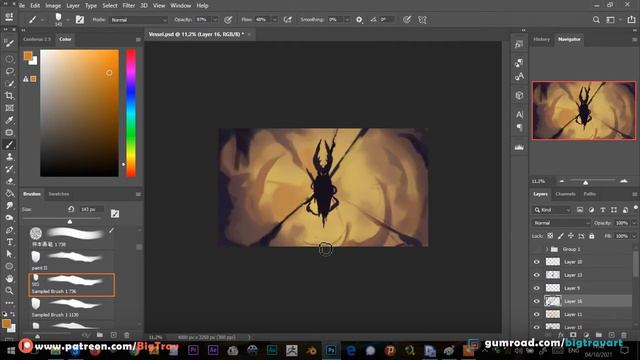
Task: Click the symmetry butterfly icon in options bar
Action: tap(422, 20)
